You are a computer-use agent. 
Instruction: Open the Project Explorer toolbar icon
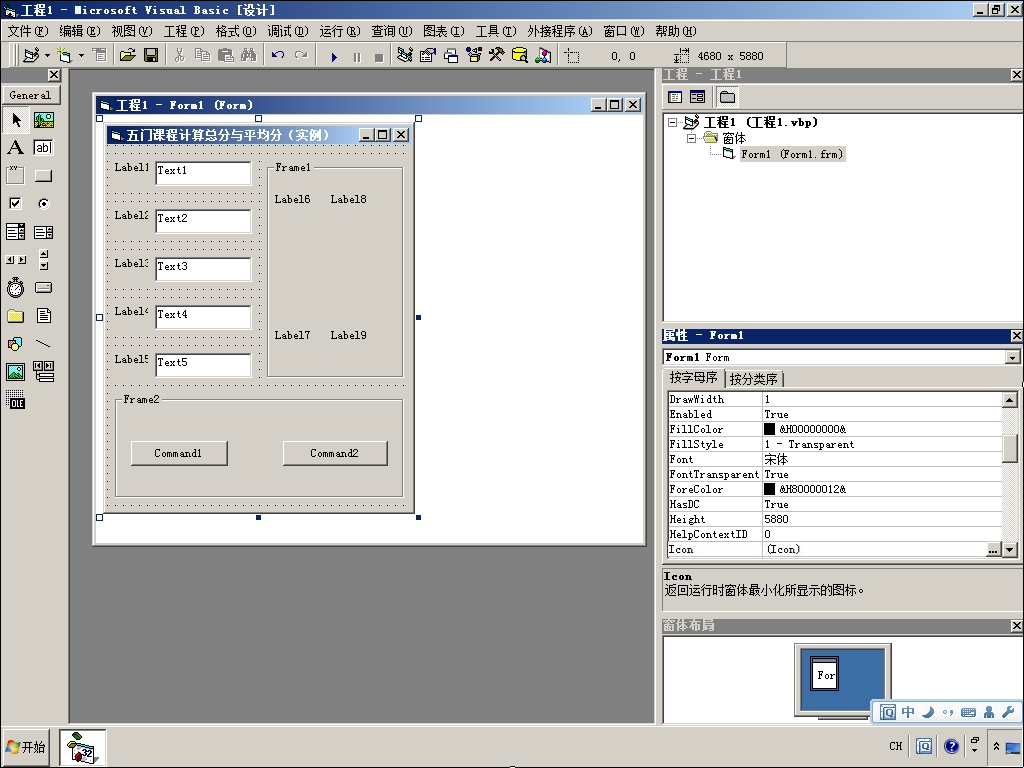405,56
